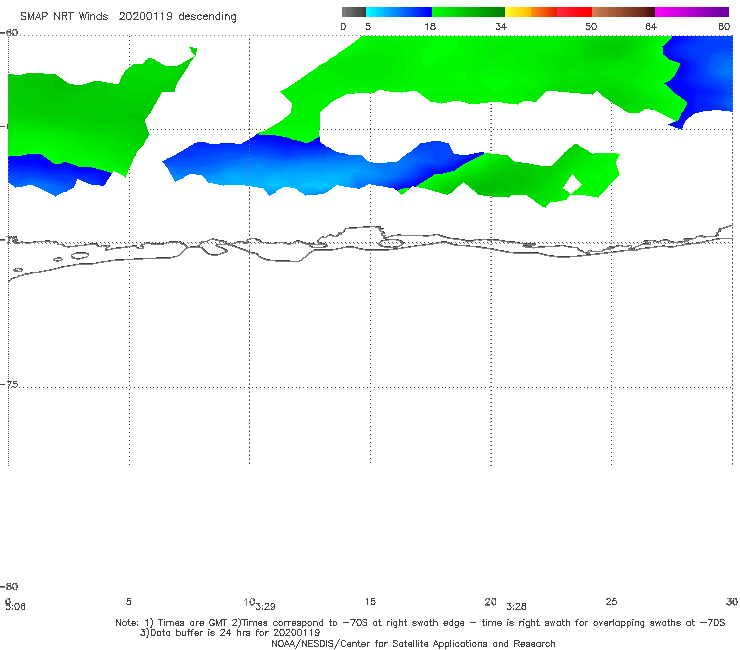Click color scale label '64'
Viewport: 740px width, 650px height.
[651, 27]
